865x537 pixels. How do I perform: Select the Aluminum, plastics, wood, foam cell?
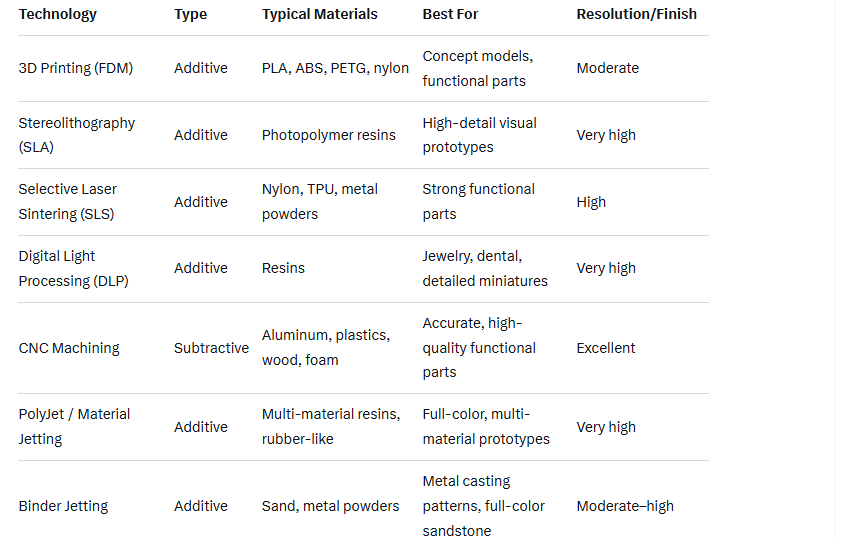[x=326, y=347]
